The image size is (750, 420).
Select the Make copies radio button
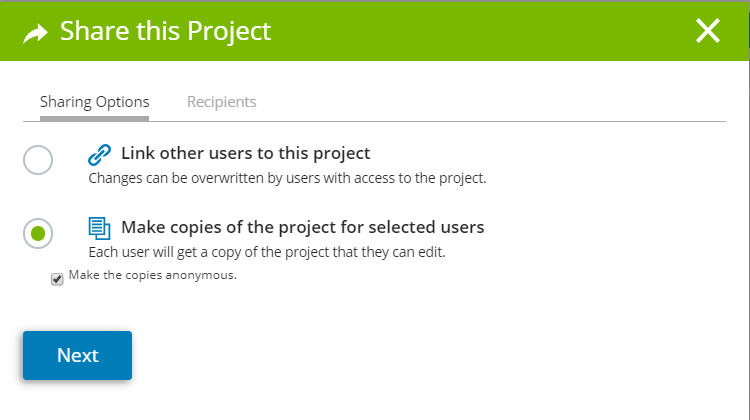pyautogui.click(x=38, y=233)
